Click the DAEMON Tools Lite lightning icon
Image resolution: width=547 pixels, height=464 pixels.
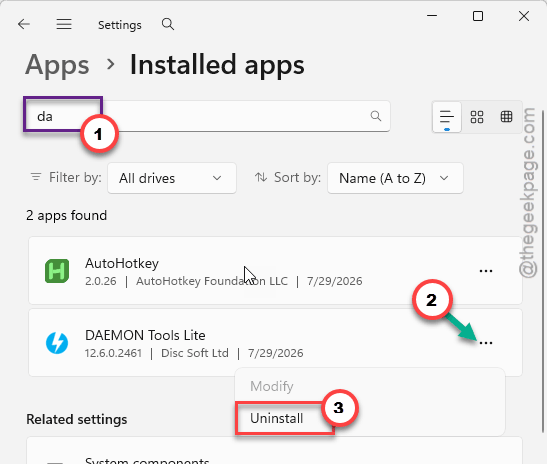click(57, 343)
